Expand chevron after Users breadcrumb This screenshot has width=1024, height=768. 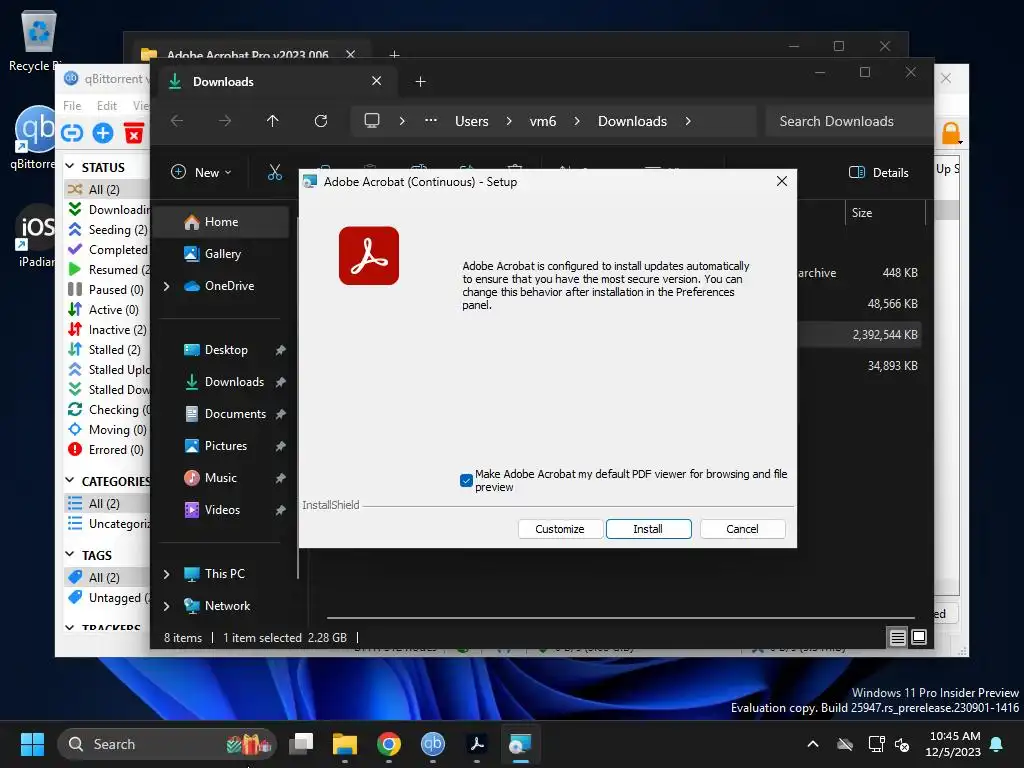click(x=509, y=121)
